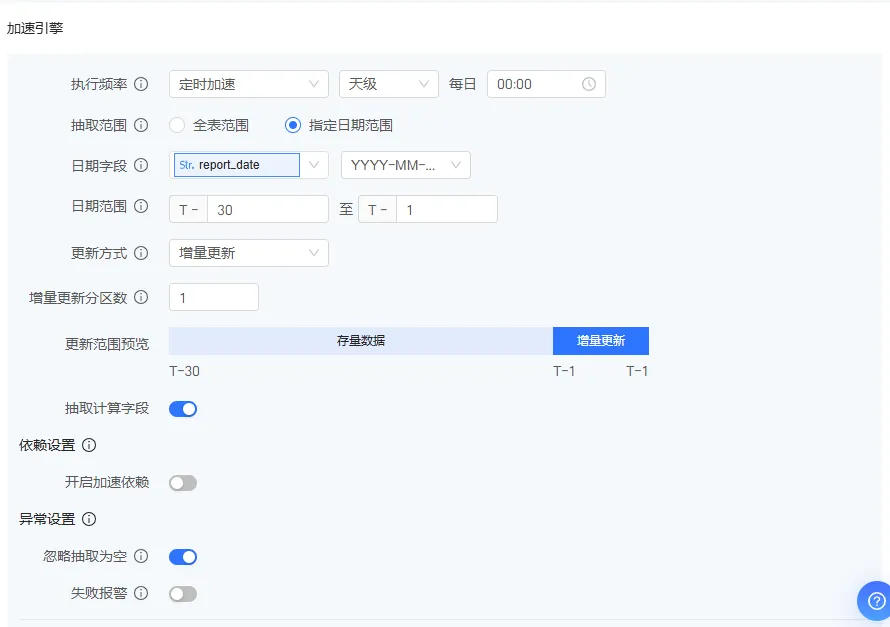Open 增量更新 update mode dropdown
The image size is (890, 627).
point(249,253)
